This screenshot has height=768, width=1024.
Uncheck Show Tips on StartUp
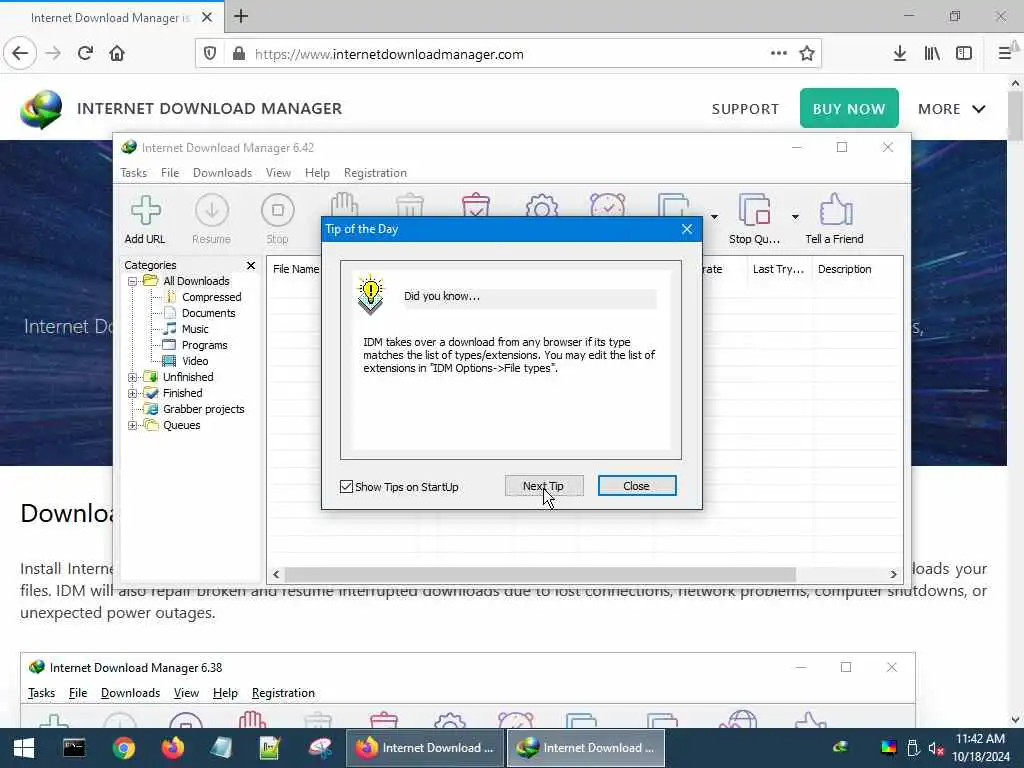(347, 487)
